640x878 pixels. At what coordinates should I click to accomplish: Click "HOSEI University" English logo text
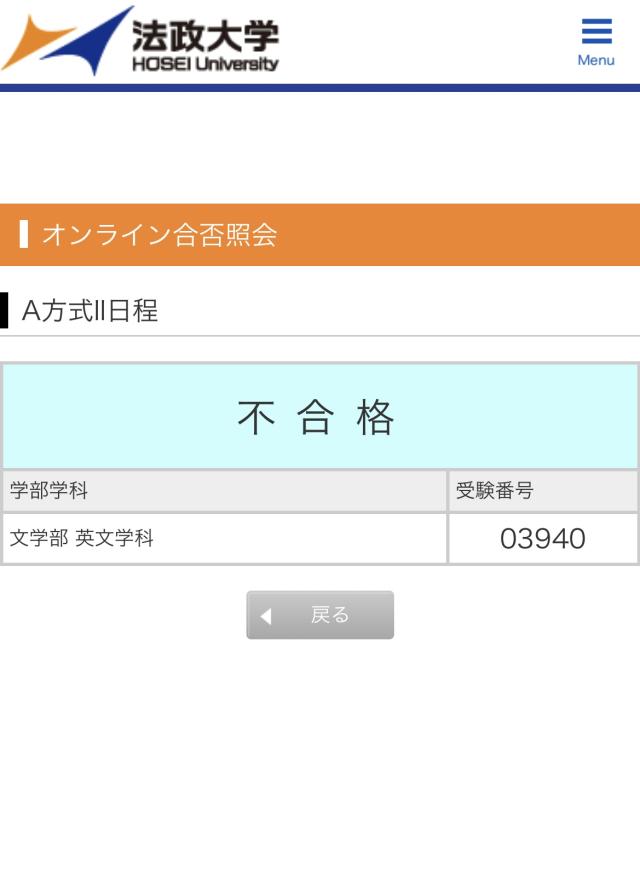tap(205, 64)
